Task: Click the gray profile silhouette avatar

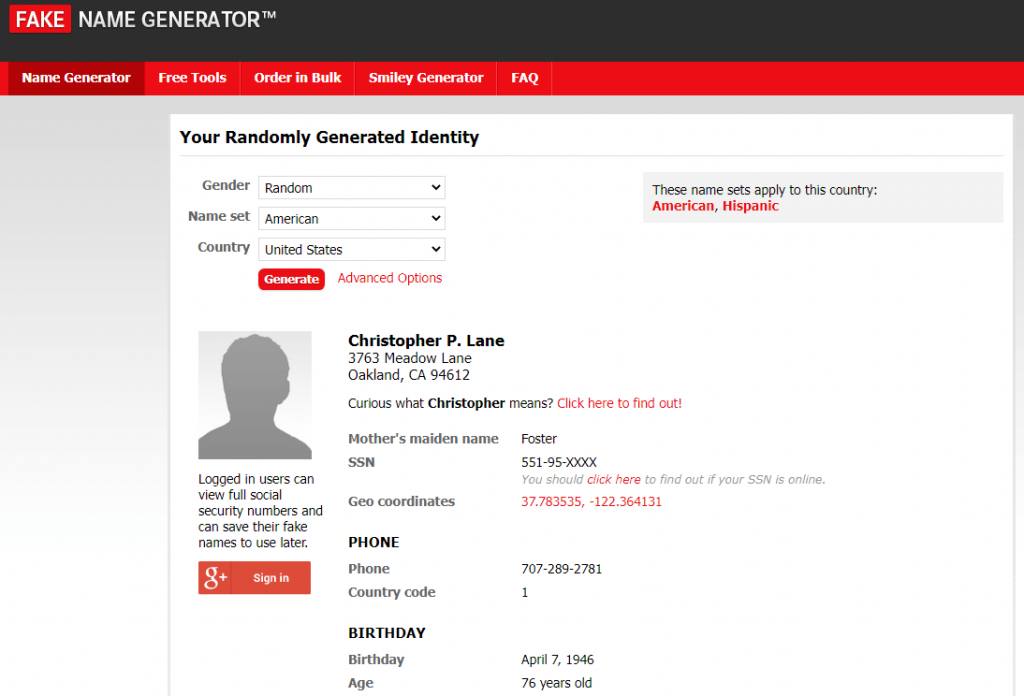Action: coord(255,395)
